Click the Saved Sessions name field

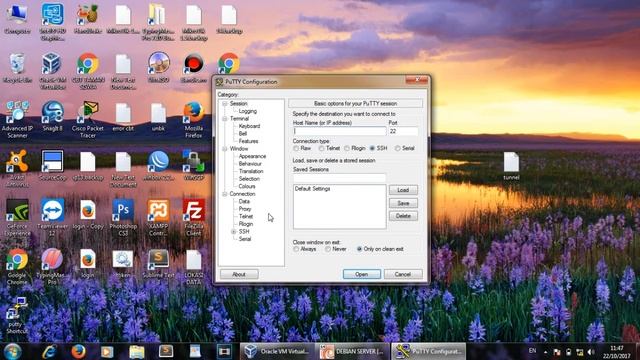339,178
